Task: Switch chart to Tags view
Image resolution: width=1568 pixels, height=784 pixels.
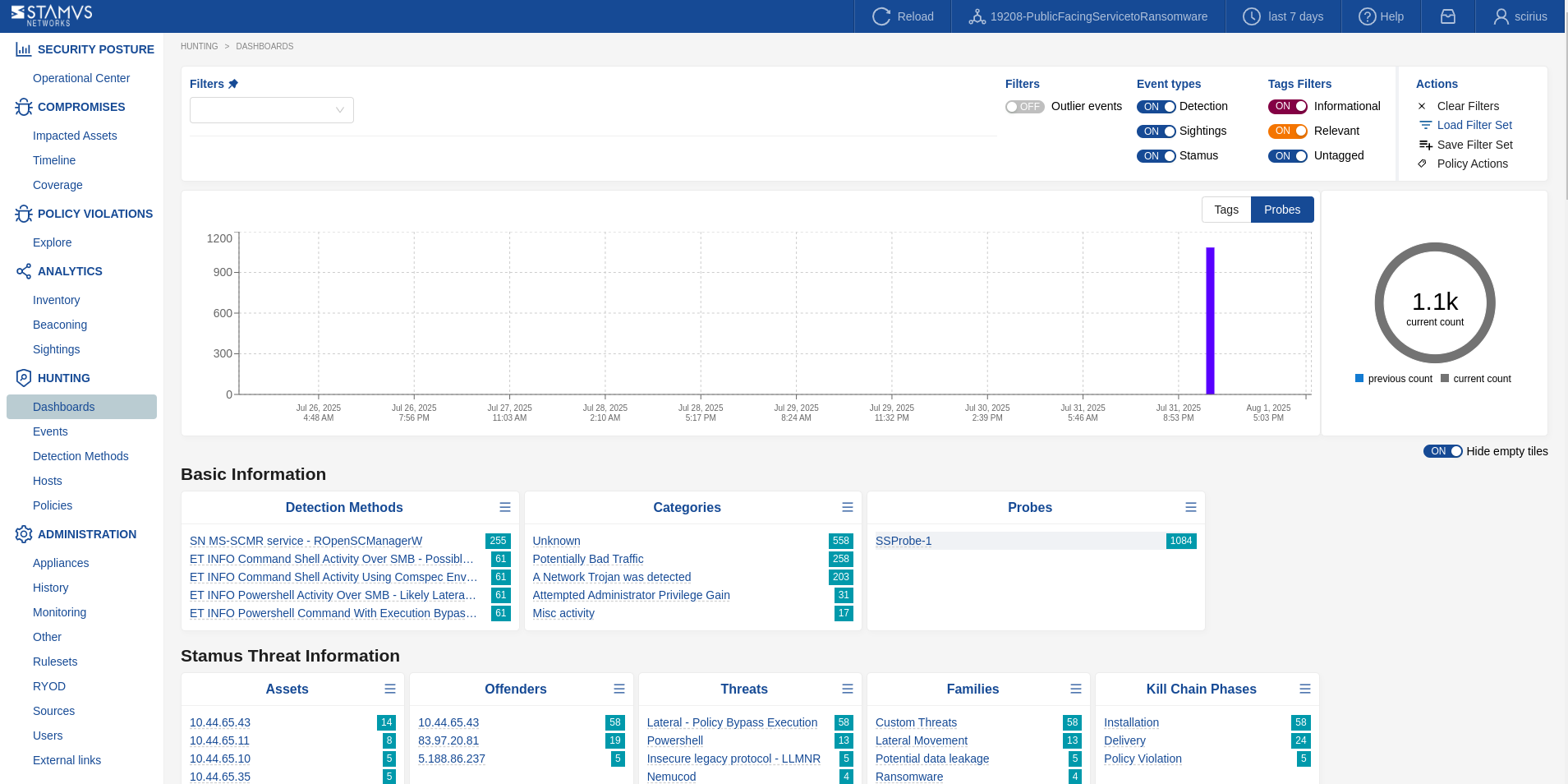Action: pyautogui.click(x=1225, y=210)
